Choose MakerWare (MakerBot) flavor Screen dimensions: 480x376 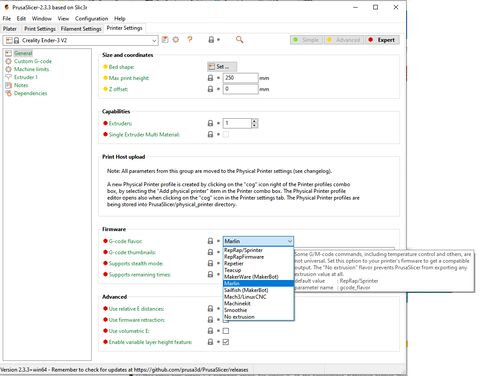point(258,277)
